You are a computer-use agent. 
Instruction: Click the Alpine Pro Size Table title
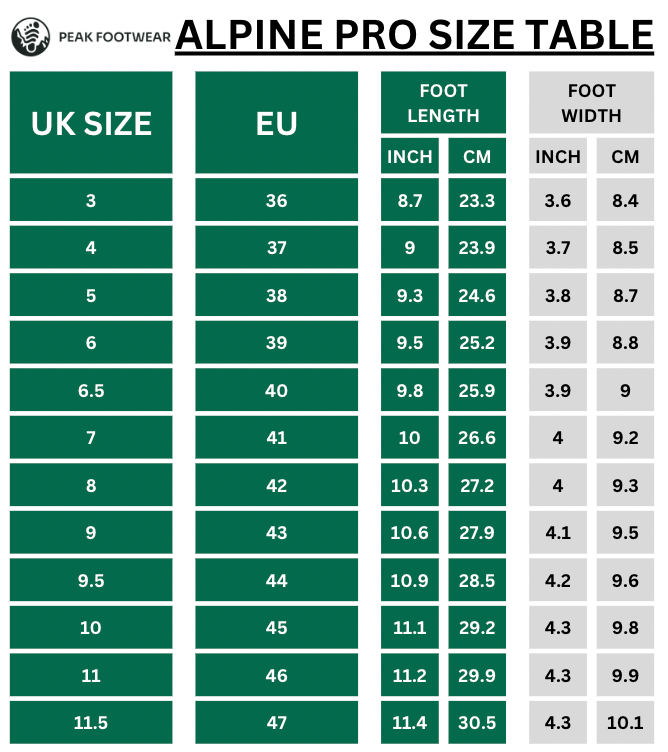(414, 37)
